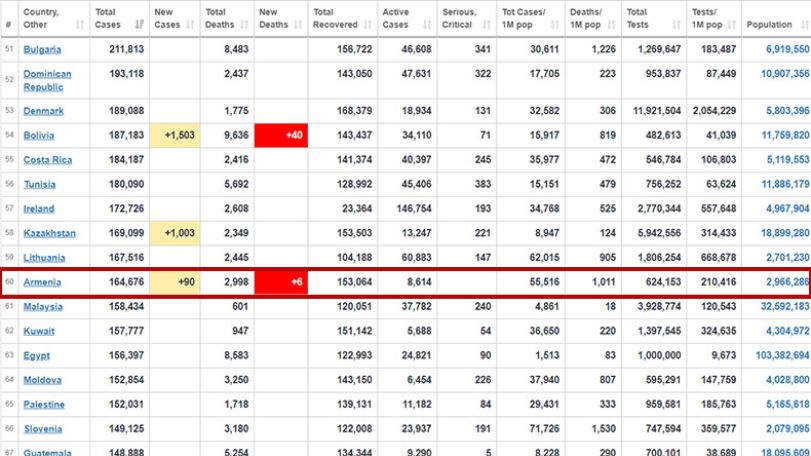Select Denmark's total tests 11,921,504 cell
811x456 pixels.
pos(654,111)
